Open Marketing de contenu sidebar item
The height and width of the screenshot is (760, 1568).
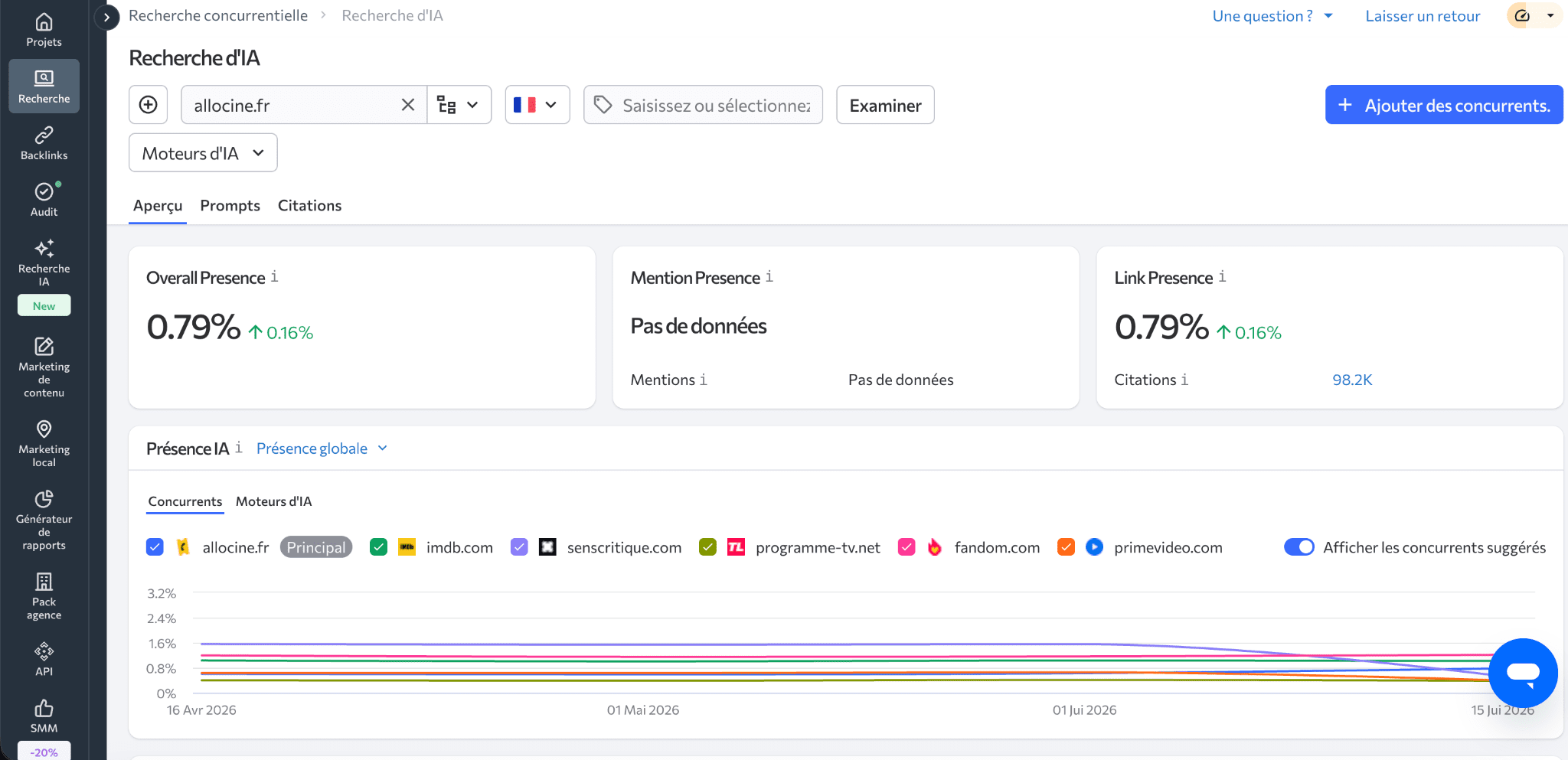pos(44,367)
